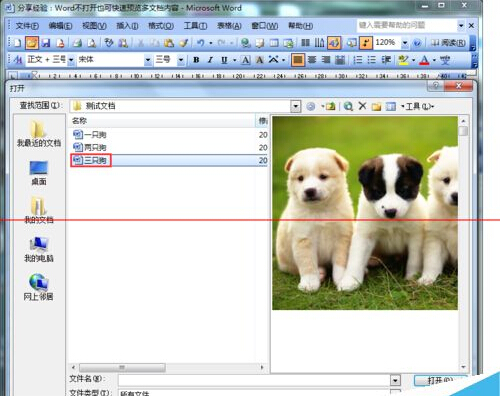
Task: Open the Style dropdown showing 正文 + 三号
Action: [71, 60]
